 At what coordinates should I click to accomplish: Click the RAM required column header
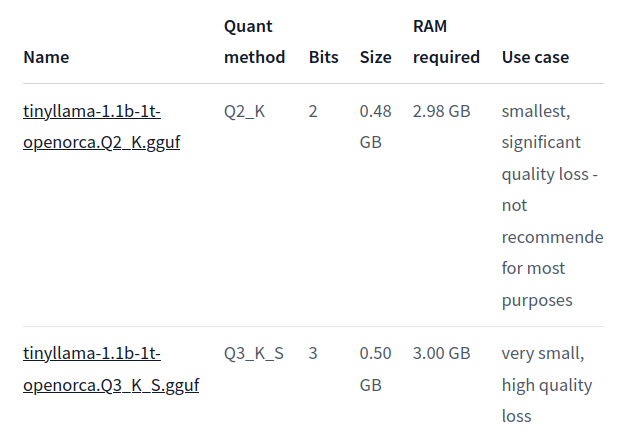pyautogui.click(x=446, y=42)
